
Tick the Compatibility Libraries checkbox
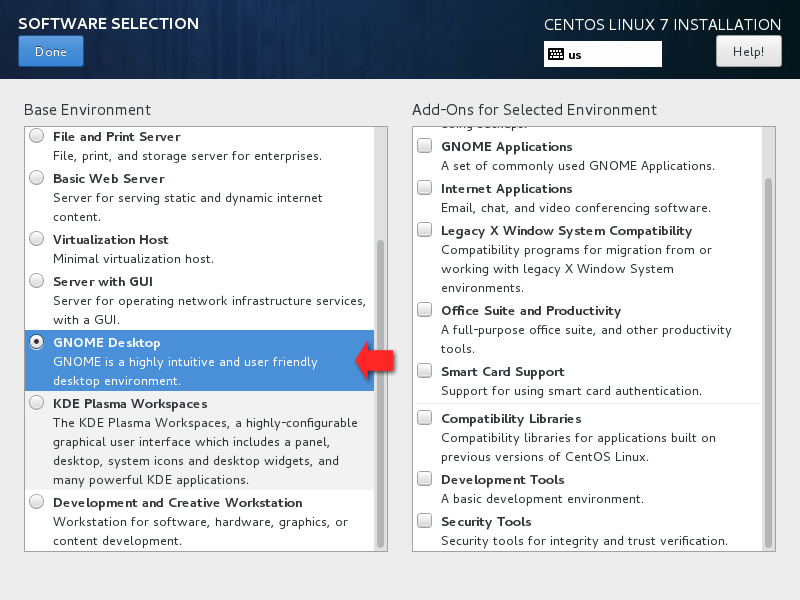click(x=424, y=418)
